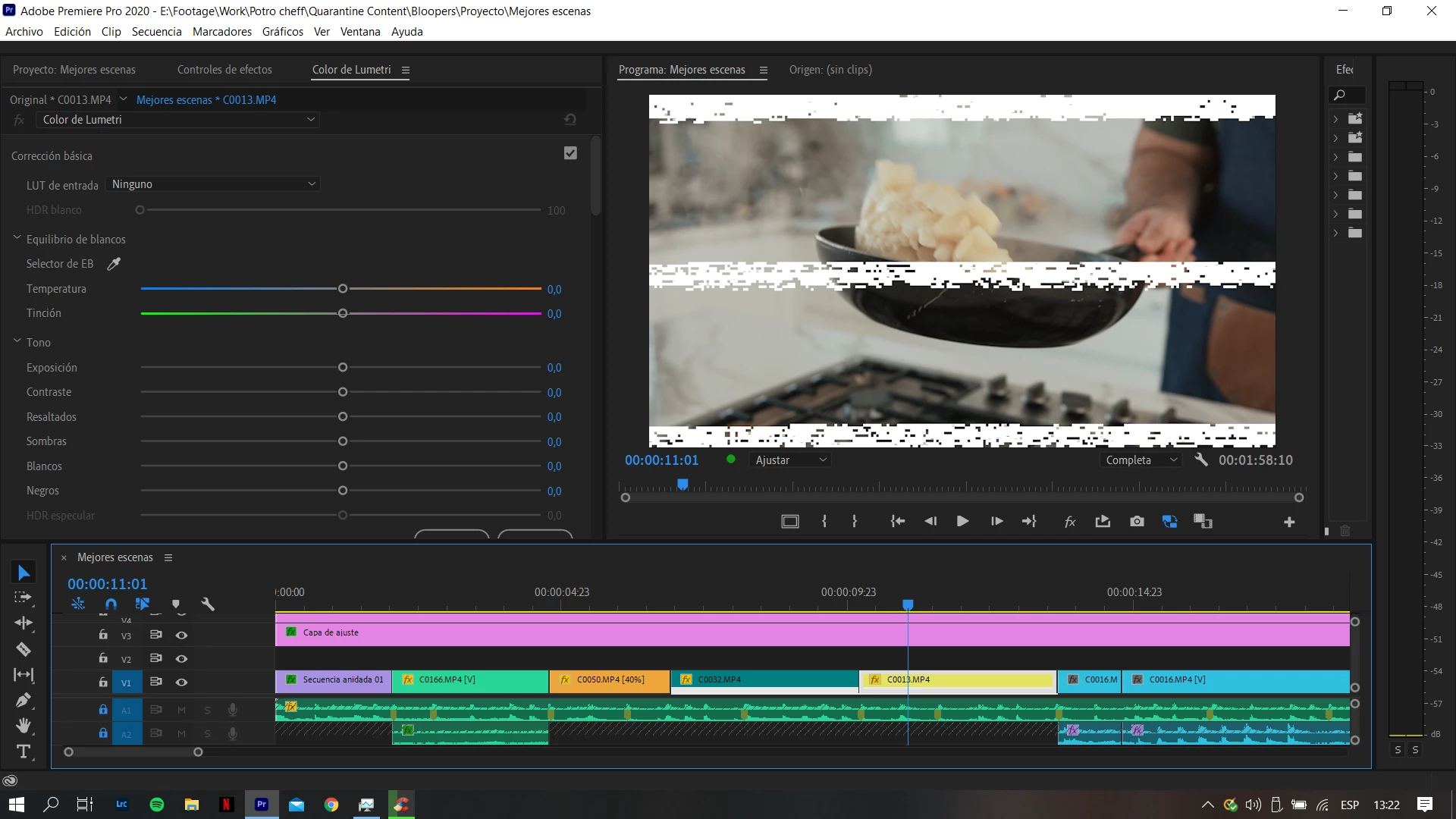Open timeline display settings wrench
The width and height of the screenshot is (1456, 819).
coord(208,604)
